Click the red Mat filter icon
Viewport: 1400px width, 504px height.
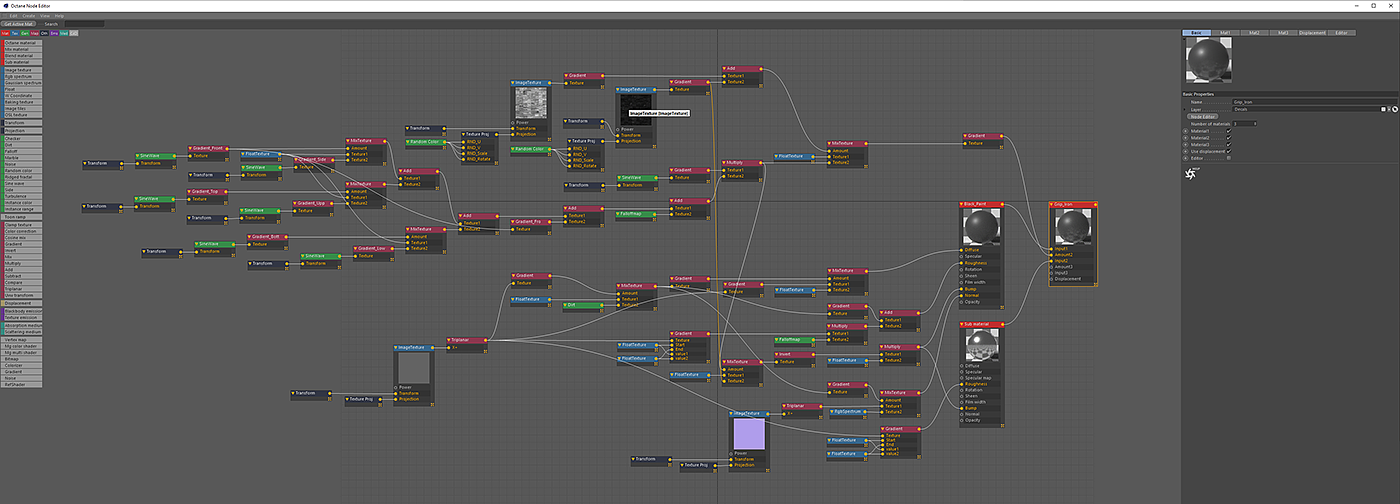(5, 33)
